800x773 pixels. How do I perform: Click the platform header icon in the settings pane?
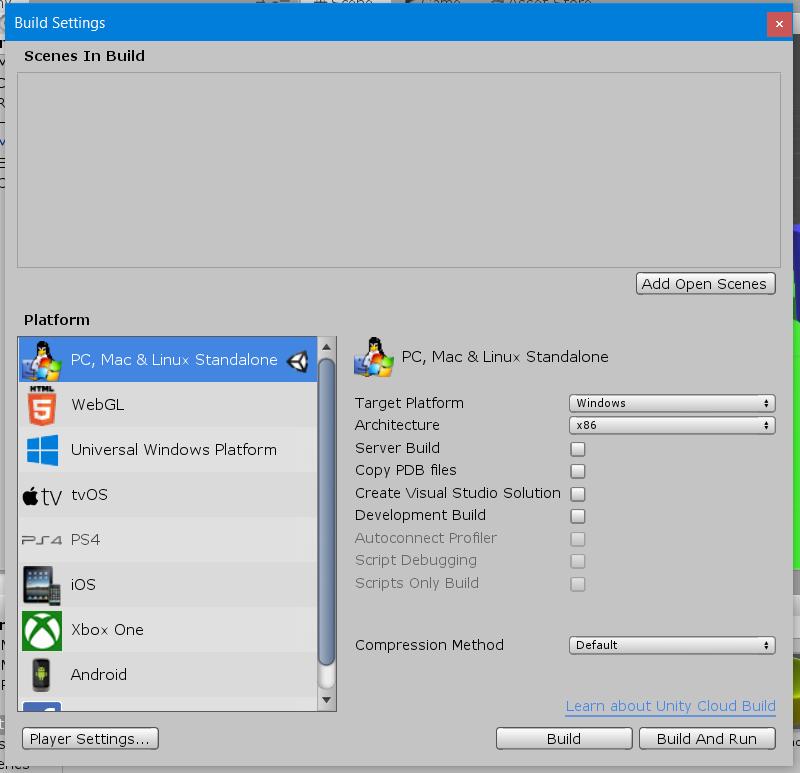(374, 357)
